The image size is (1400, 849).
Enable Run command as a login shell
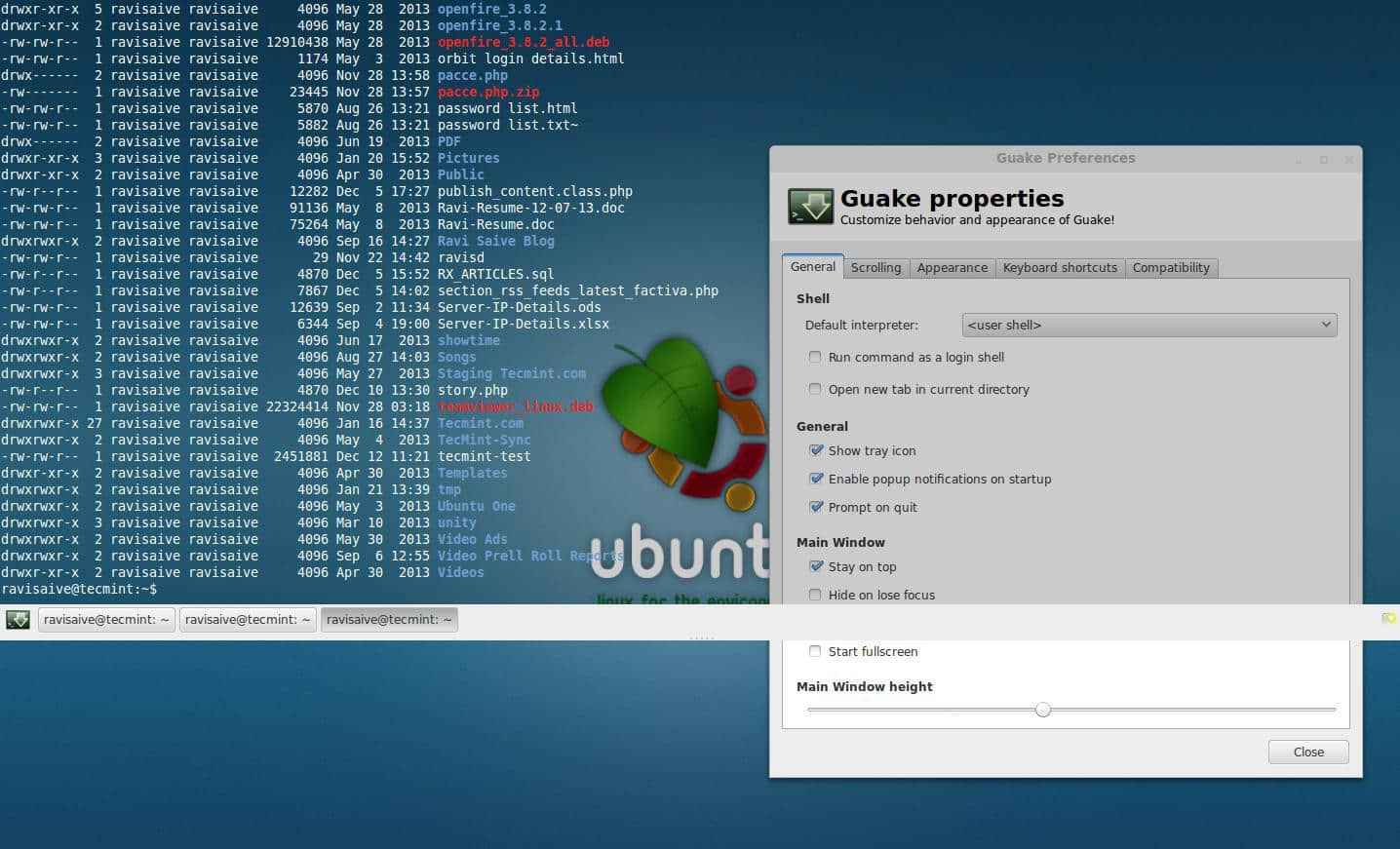[815, 357]
